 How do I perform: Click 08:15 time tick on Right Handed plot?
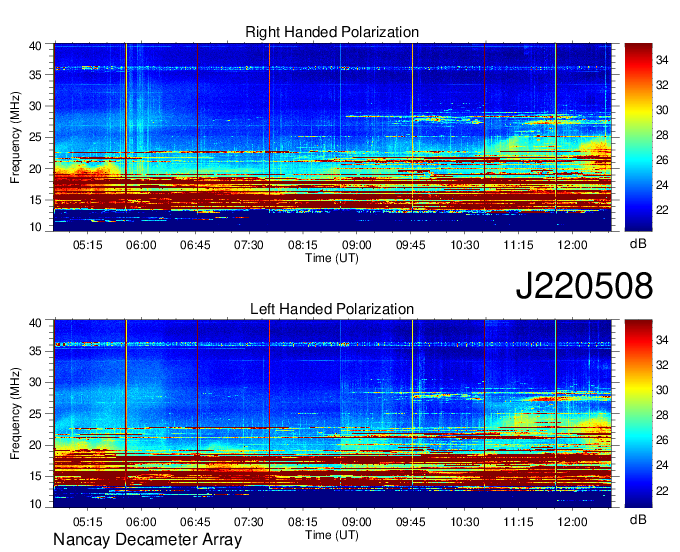click(x=303, y=245)
